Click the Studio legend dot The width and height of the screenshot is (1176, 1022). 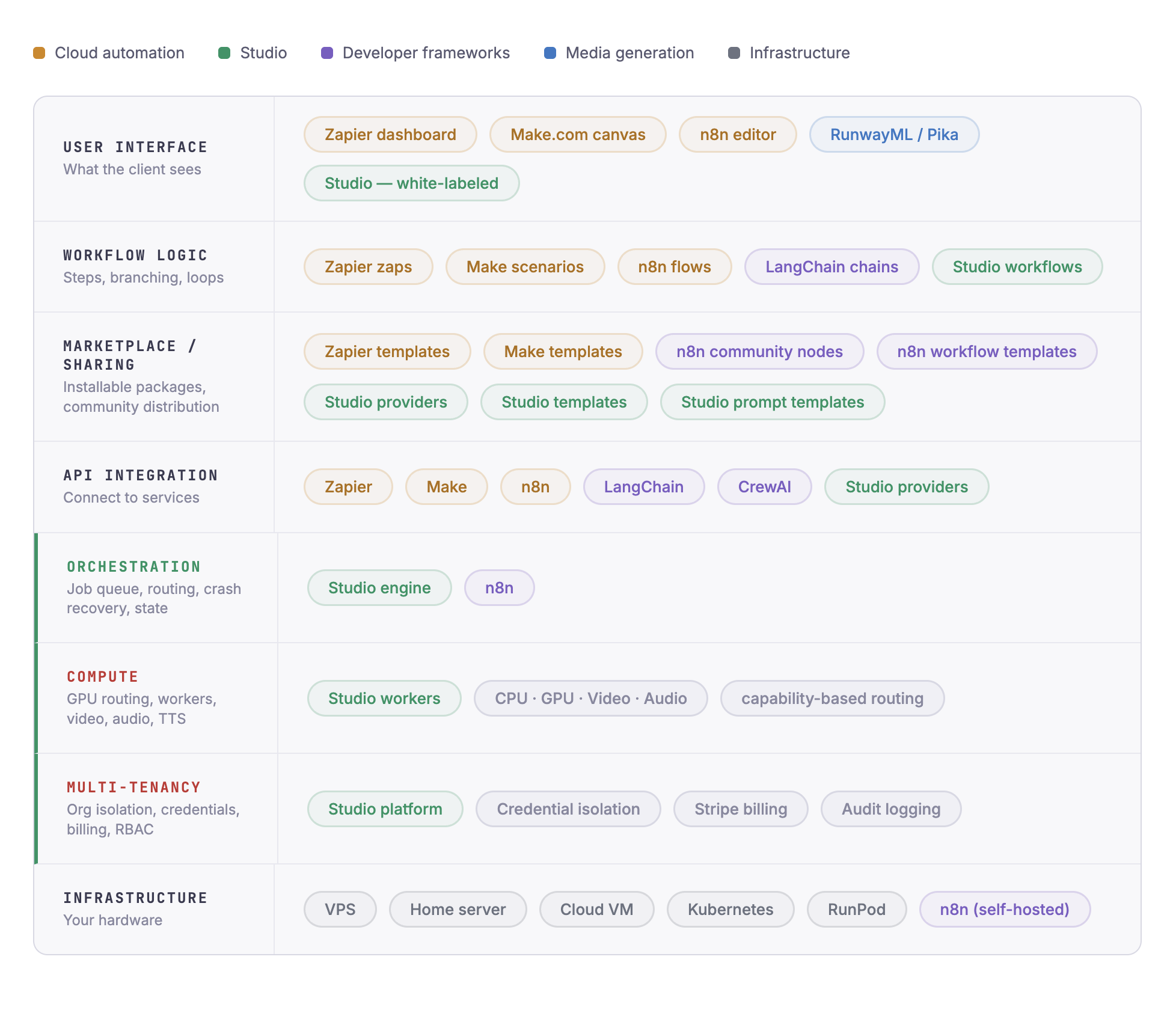(225, 53)
